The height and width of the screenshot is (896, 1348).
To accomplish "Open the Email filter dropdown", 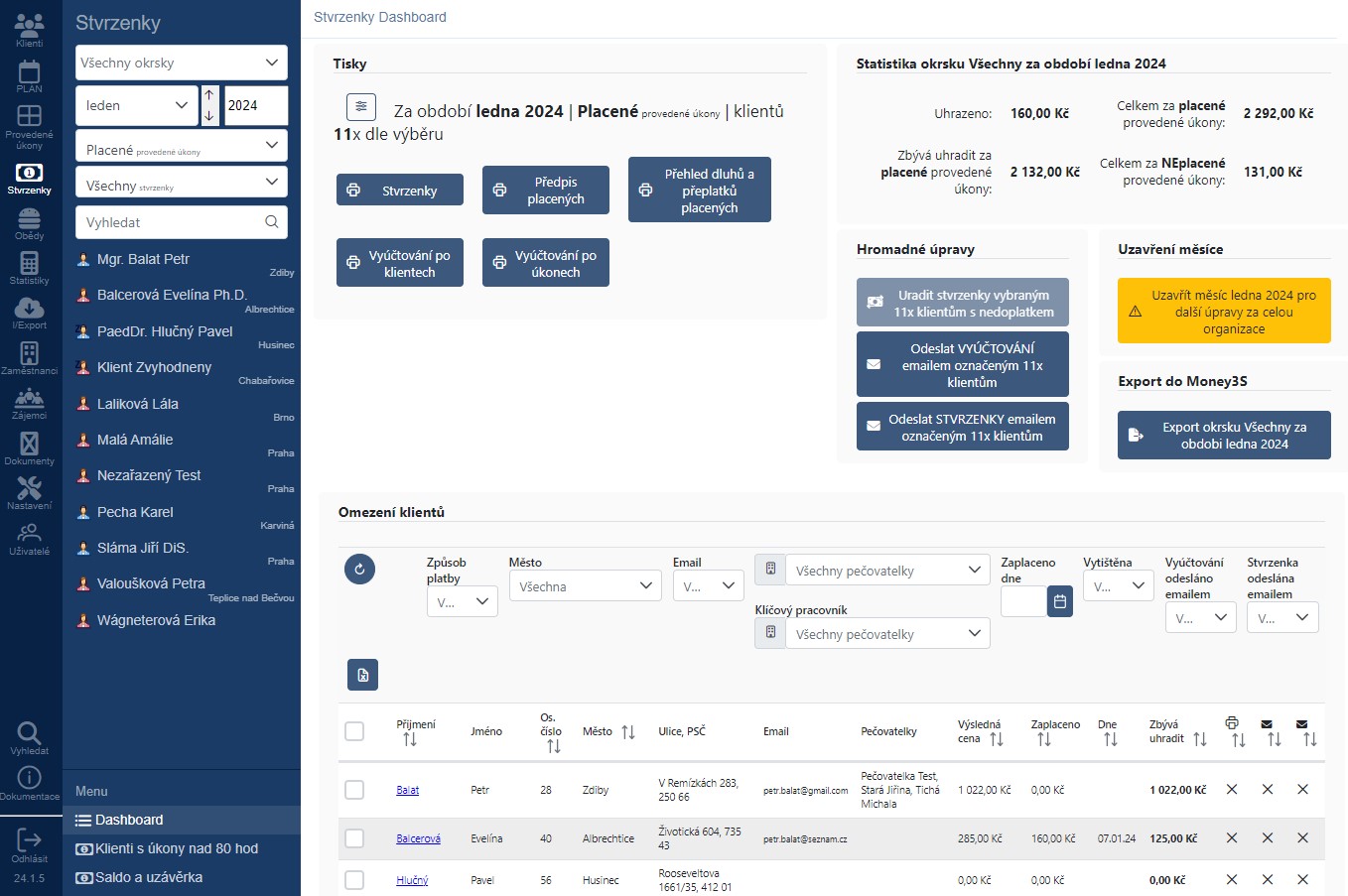I will click(708, 585).
